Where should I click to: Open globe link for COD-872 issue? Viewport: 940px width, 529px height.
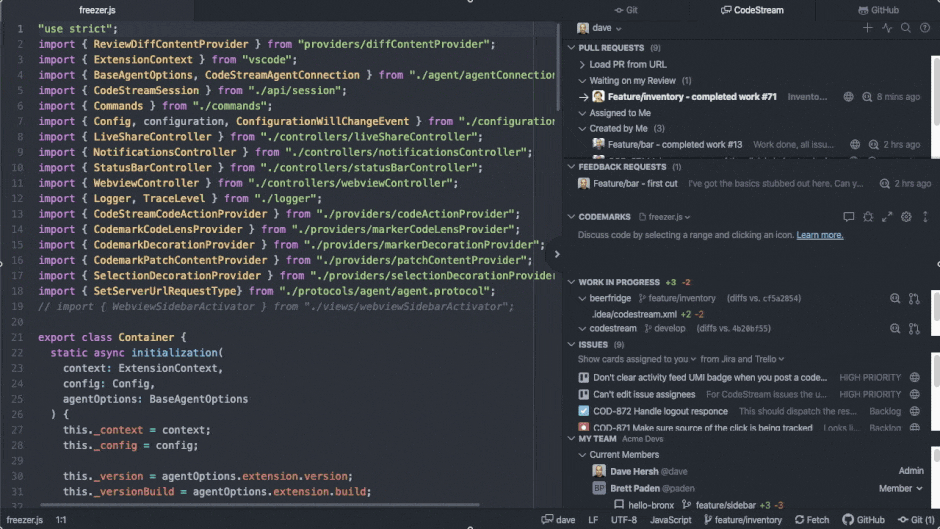tap(914, 411)
